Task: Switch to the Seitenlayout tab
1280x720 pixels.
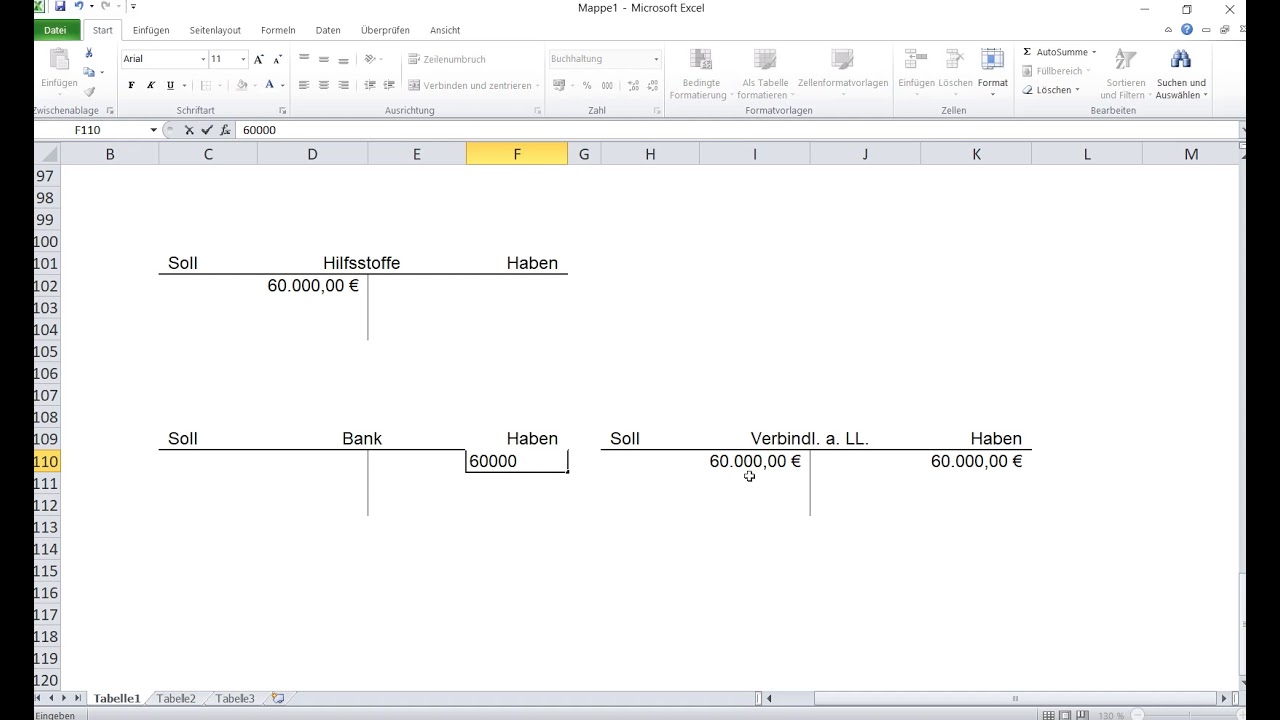Action: click(x=215, y=30)
